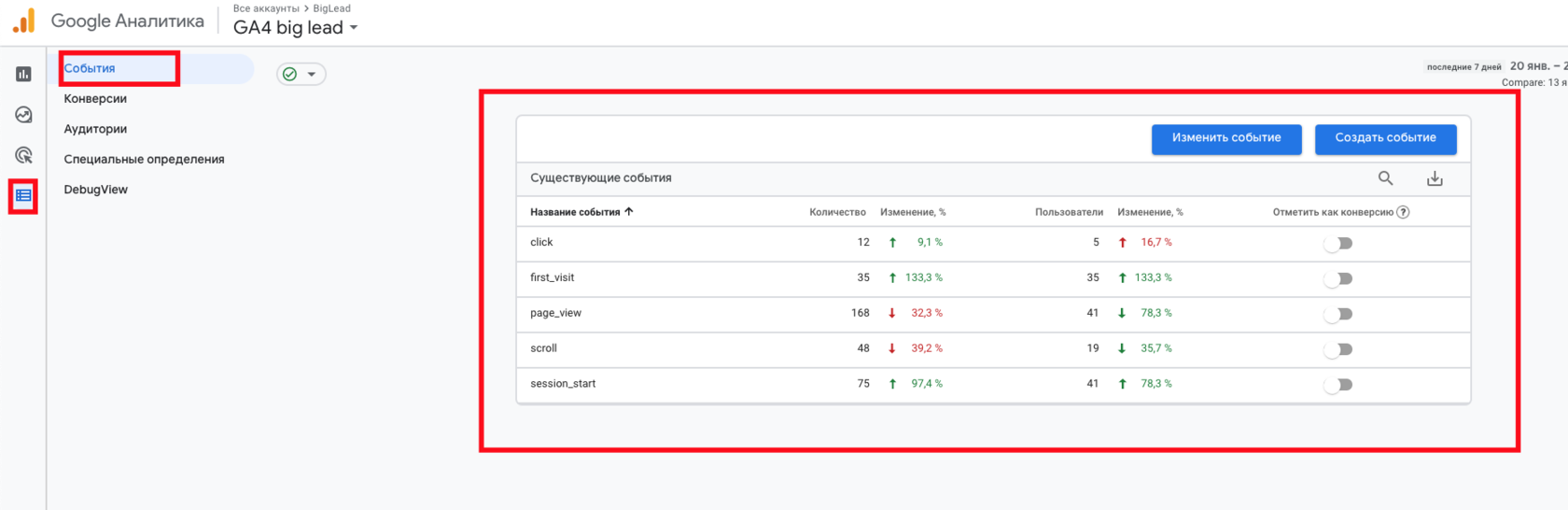Image resolution: width=1568 pixels, height=510 pixels.
Task: Select DebugView in the side menu
Action: click(x=95, y=190)
